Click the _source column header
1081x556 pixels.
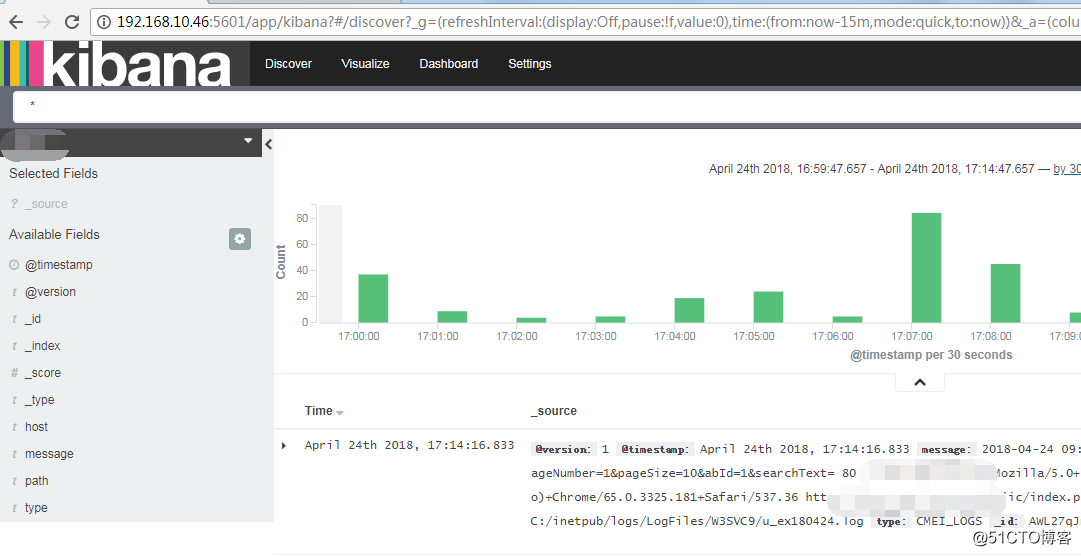tap(554, 410)
